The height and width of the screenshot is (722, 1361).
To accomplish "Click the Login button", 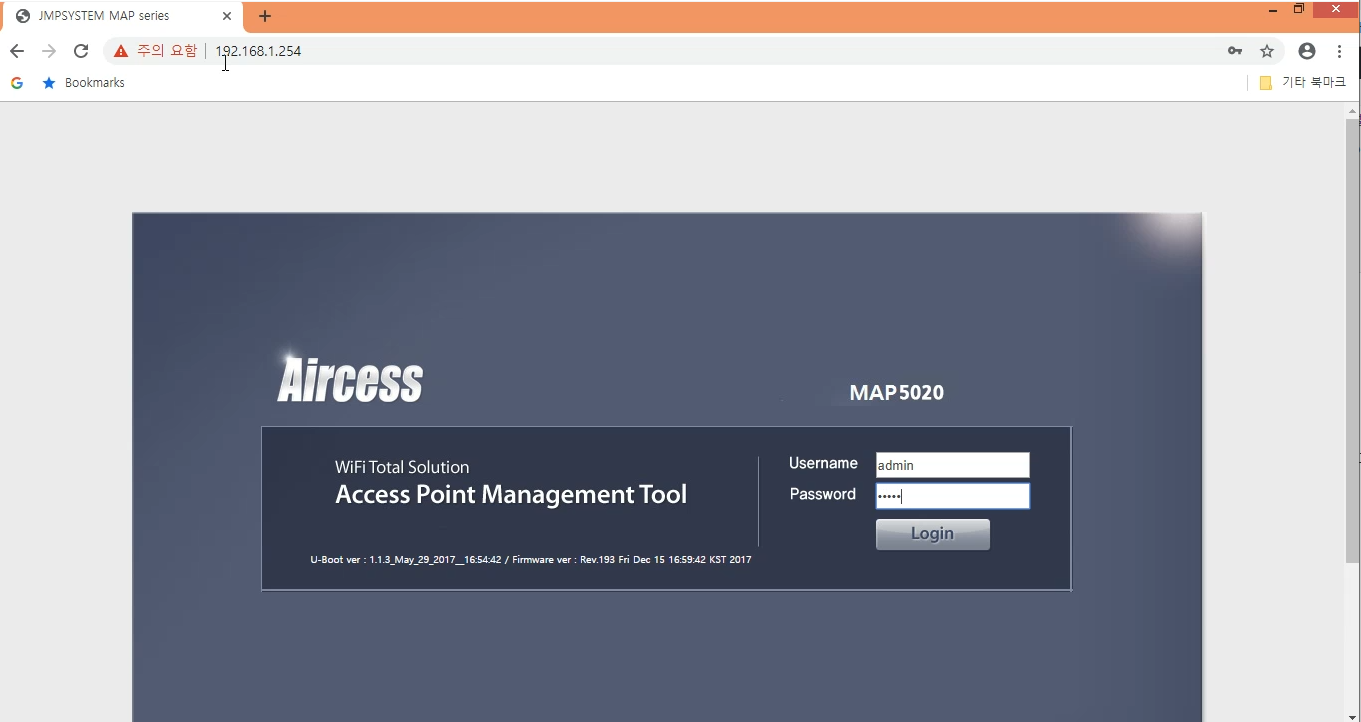I will point(933,534).
